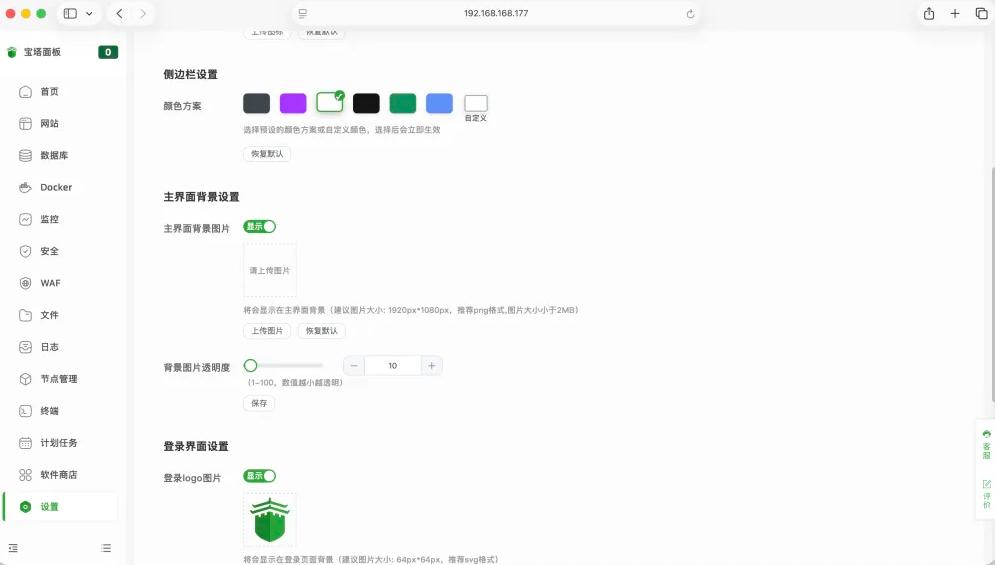Open the WAF firewall icon

[x=25, y=283]
